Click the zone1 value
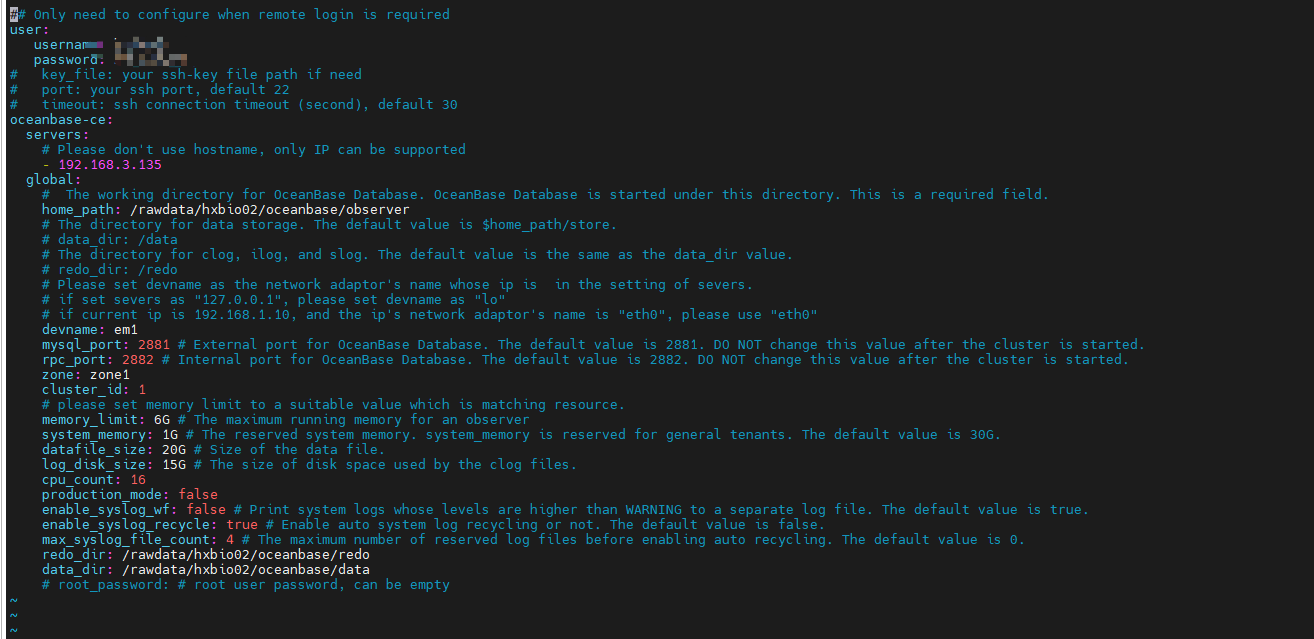 tap(110, 375)
